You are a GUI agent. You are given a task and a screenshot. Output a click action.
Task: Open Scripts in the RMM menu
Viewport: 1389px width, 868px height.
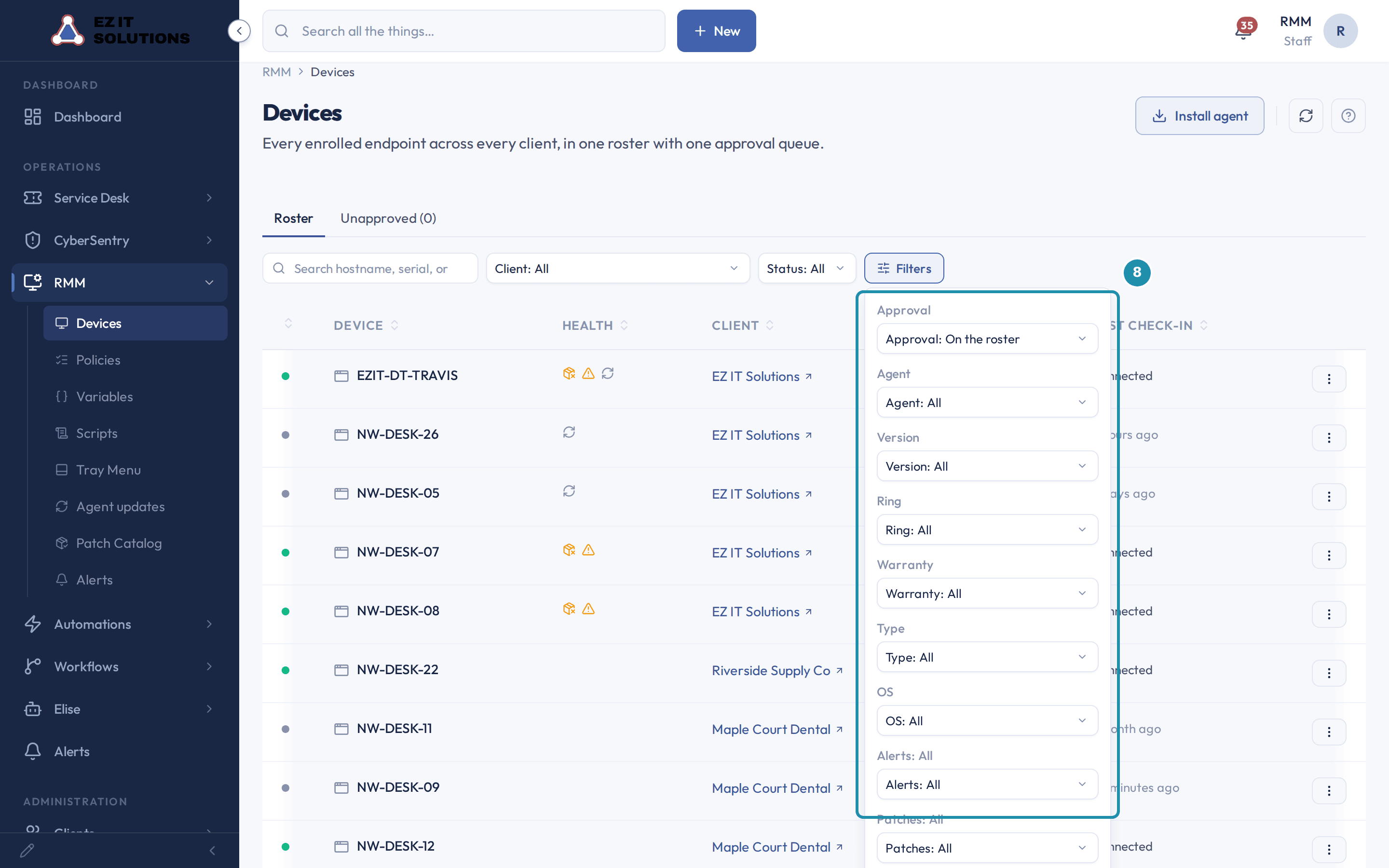pyautogui.click(x=136, y=434)
